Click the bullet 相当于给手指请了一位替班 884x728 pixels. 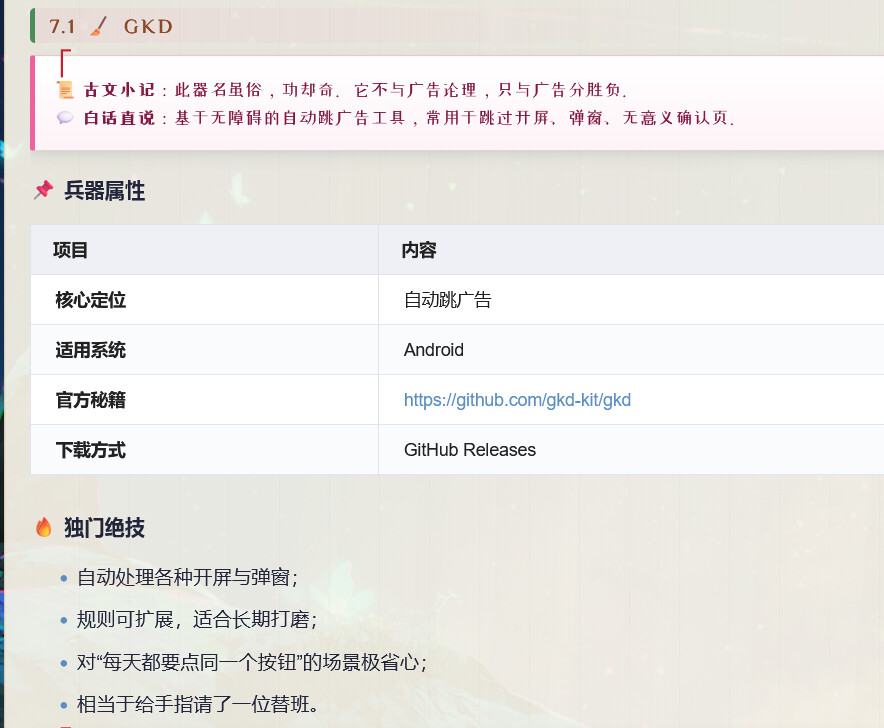click(197, 704)
